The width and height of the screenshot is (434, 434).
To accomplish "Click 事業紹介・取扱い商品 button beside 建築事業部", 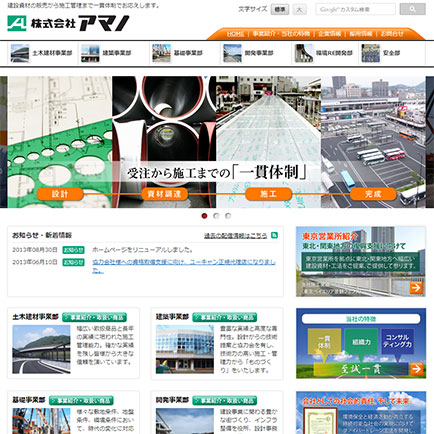I will point(225,317).
